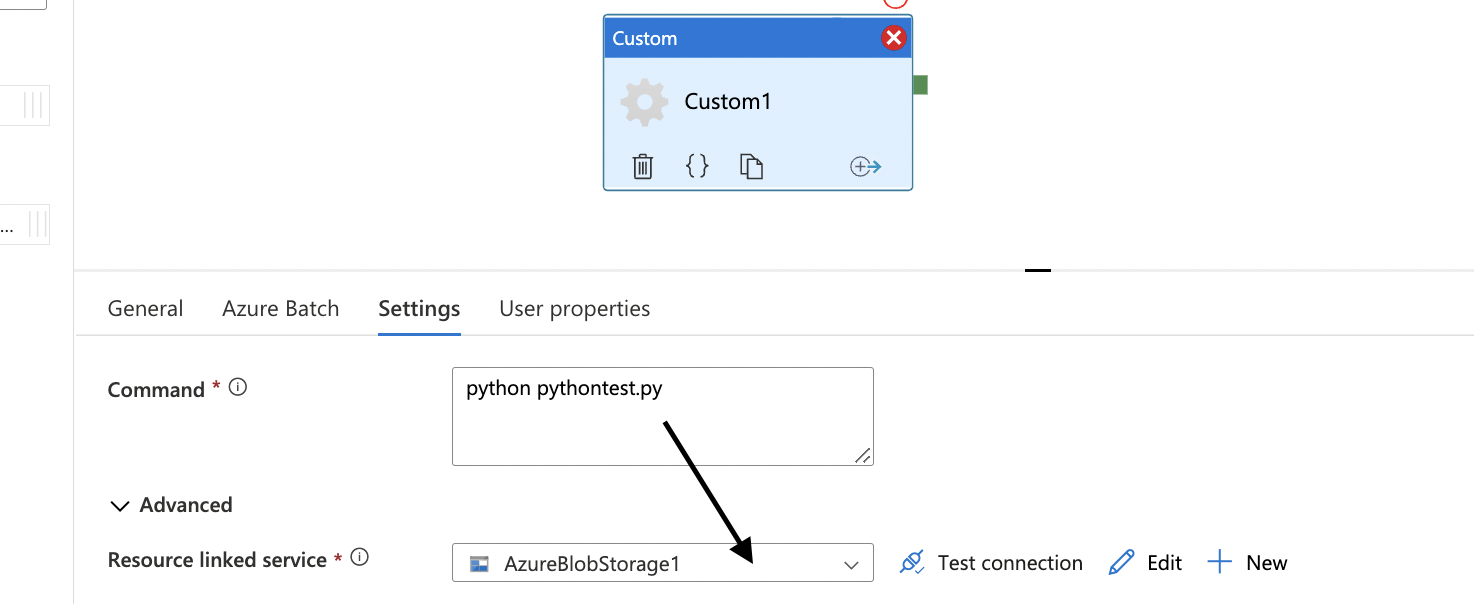Click the Command field info icon

point(237,386)
